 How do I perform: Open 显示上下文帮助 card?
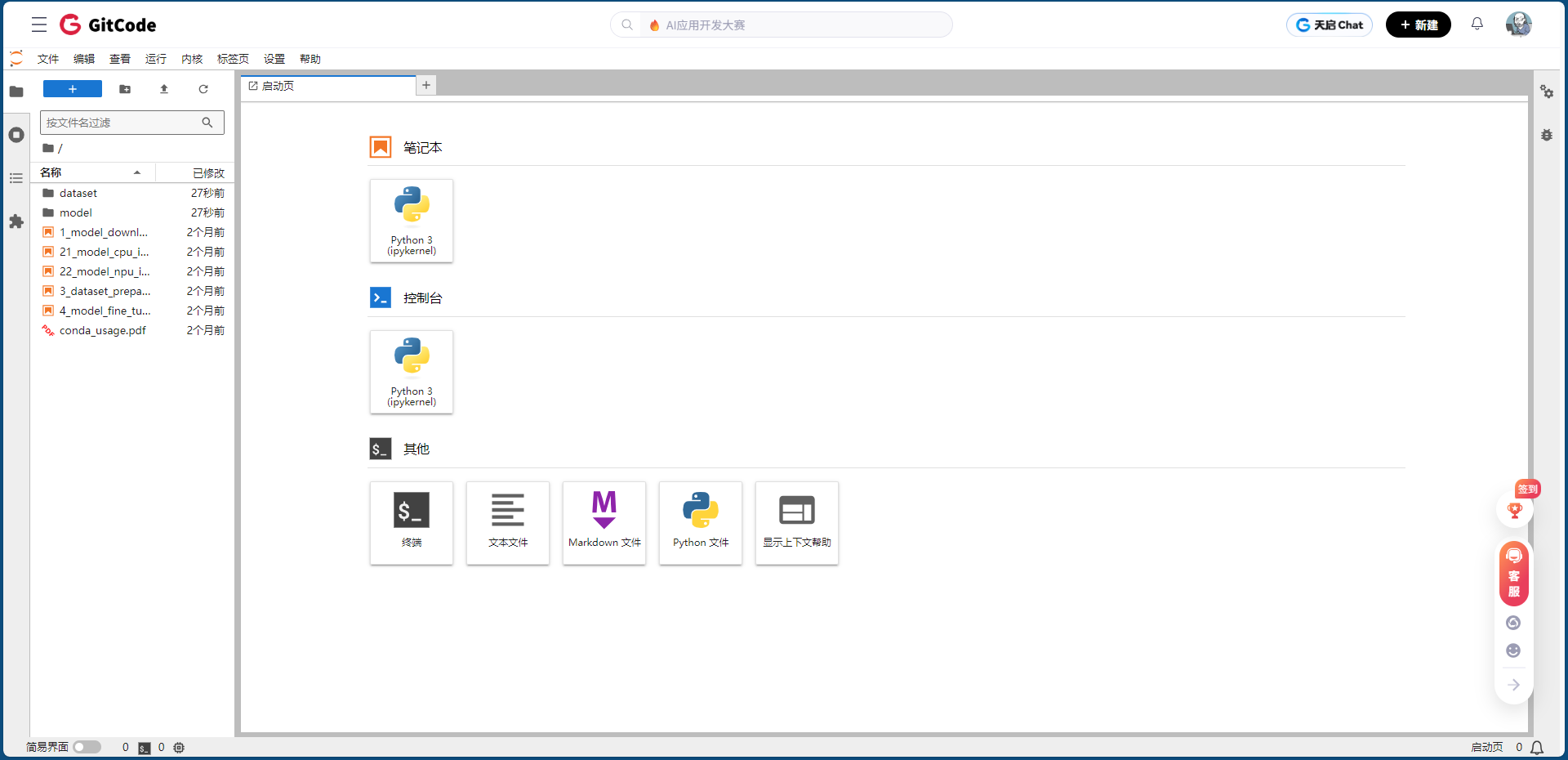797,523
